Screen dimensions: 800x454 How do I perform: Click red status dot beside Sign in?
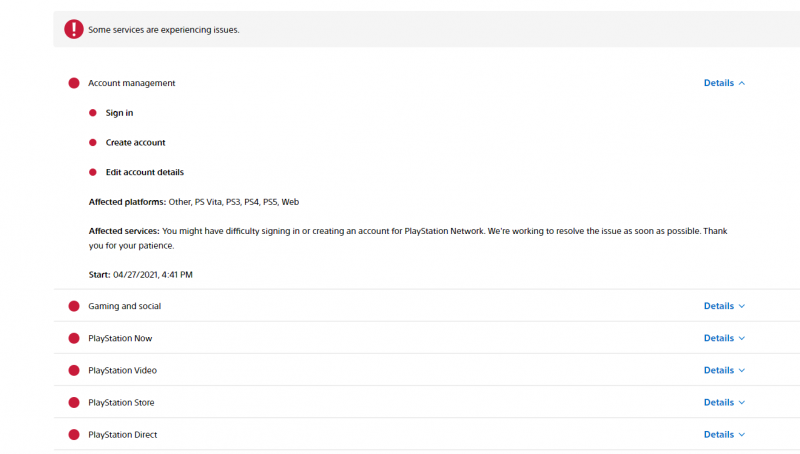(93, 113)
